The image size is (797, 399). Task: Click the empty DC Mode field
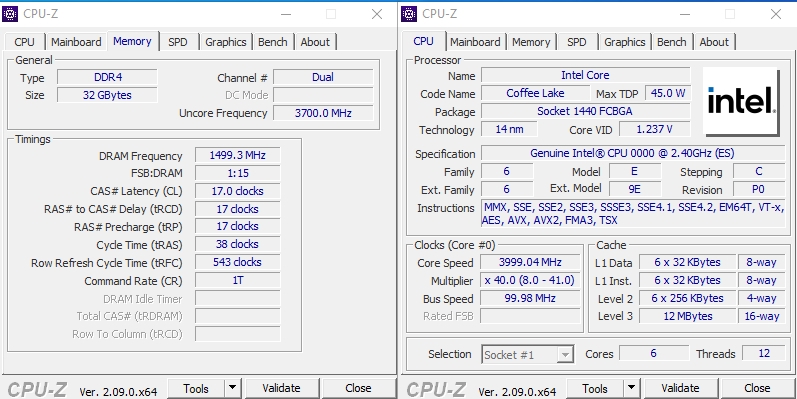(x=323, y=95)
